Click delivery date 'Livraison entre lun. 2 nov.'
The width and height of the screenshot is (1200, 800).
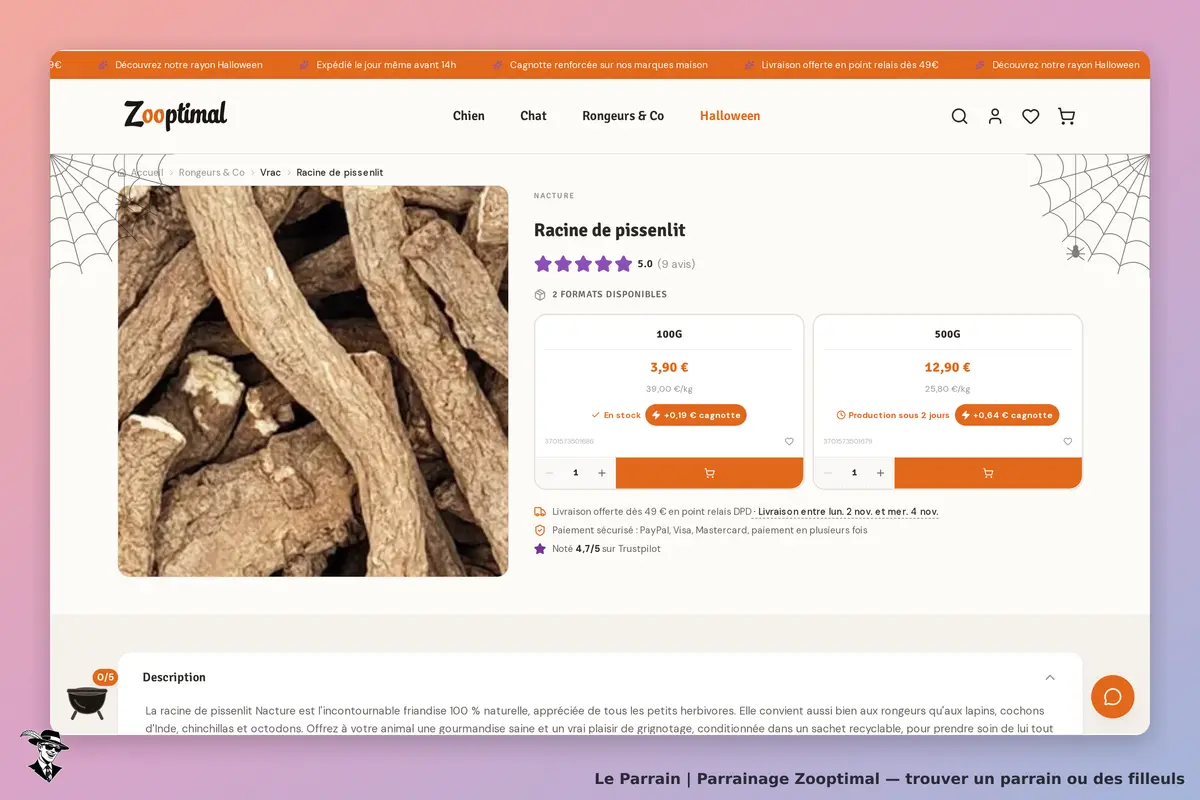[848, 512]
